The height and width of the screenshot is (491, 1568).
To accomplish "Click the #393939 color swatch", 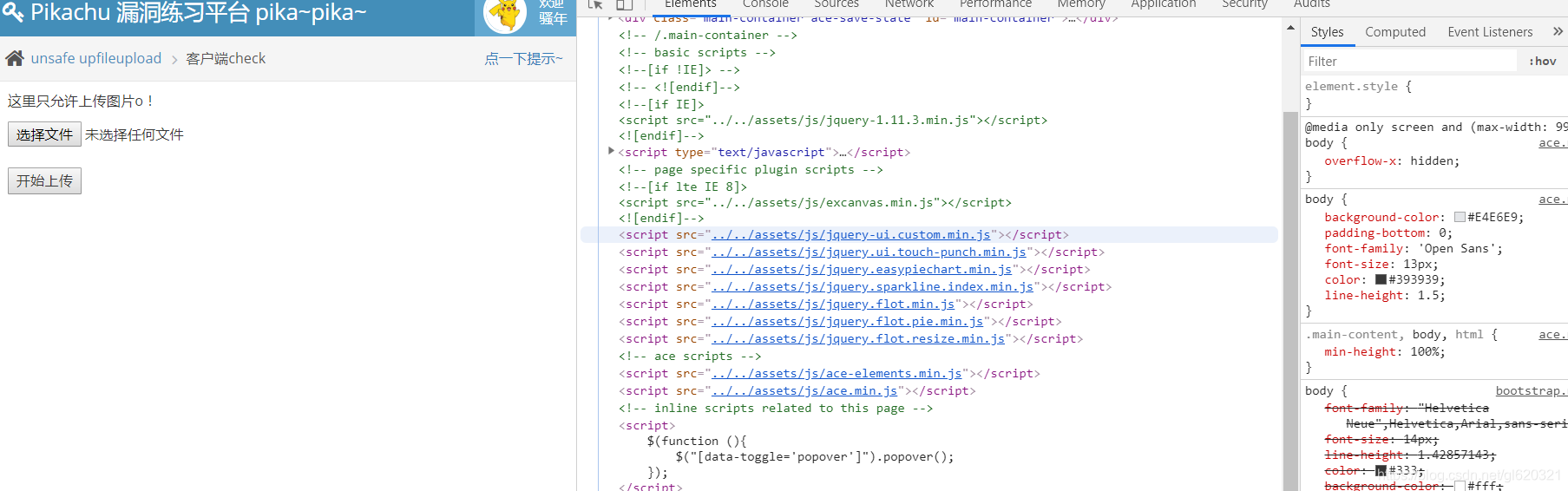I will [x=1381, y=279].
